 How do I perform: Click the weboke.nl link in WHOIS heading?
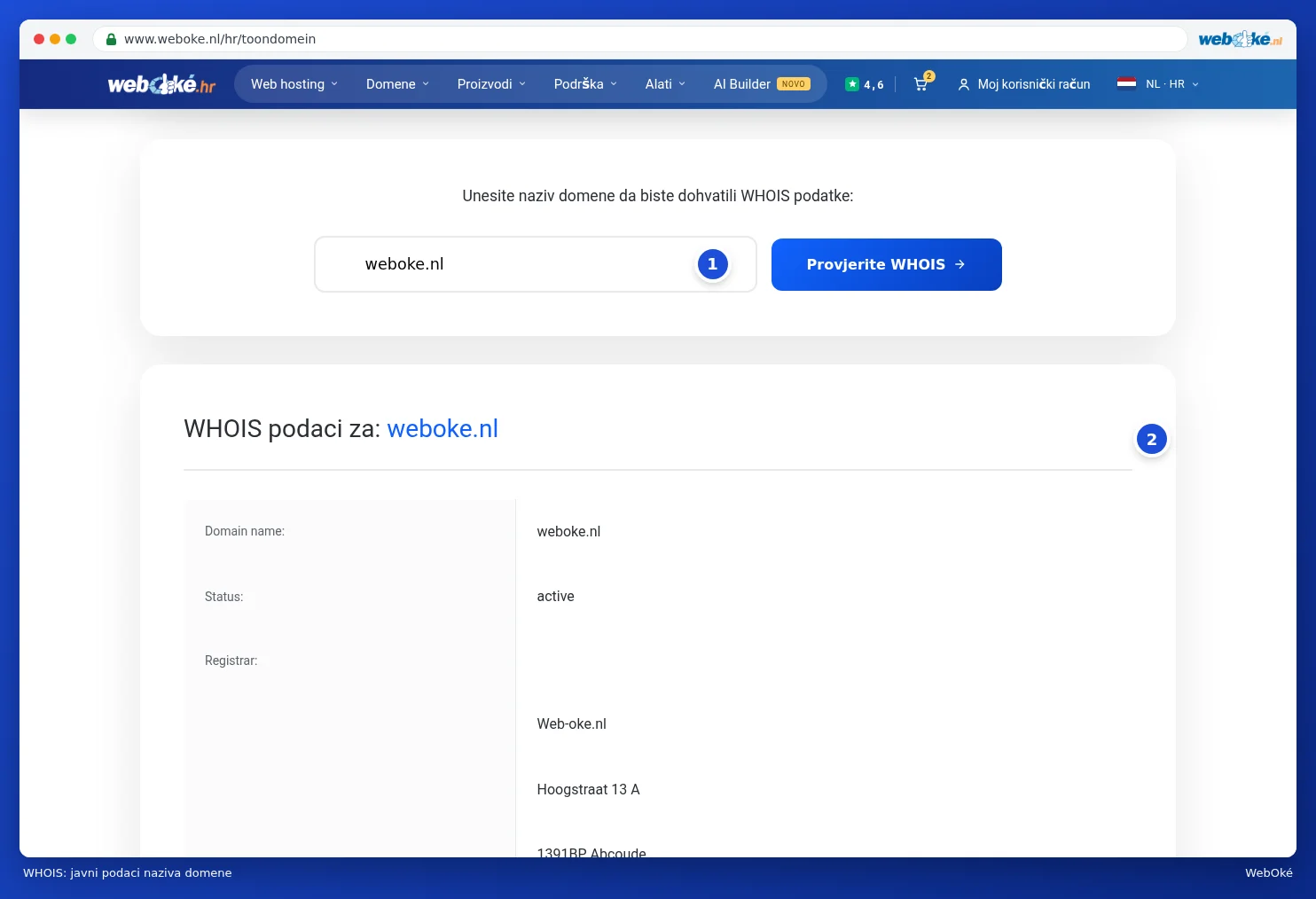click(443, 428)
